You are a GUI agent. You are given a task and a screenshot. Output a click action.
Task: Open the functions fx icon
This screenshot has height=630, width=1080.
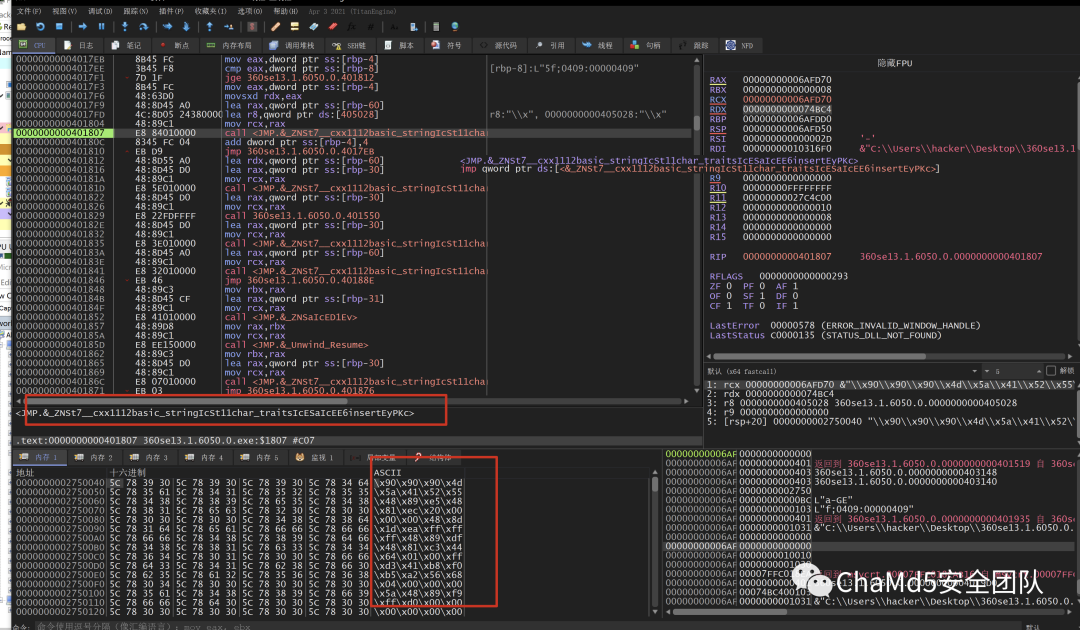(351, 26)
